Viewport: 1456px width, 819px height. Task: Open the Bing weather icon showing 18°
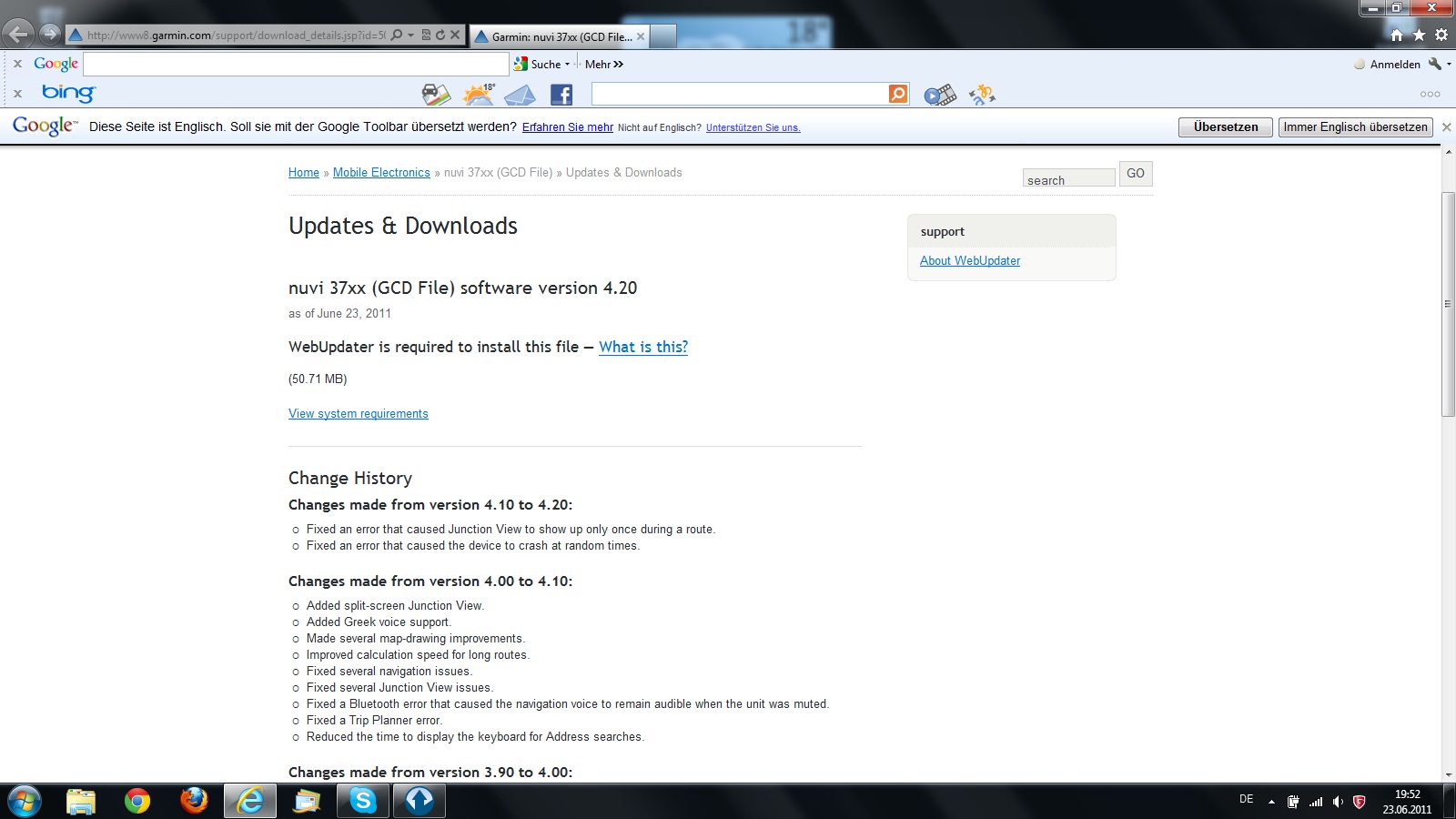(479, 94)
